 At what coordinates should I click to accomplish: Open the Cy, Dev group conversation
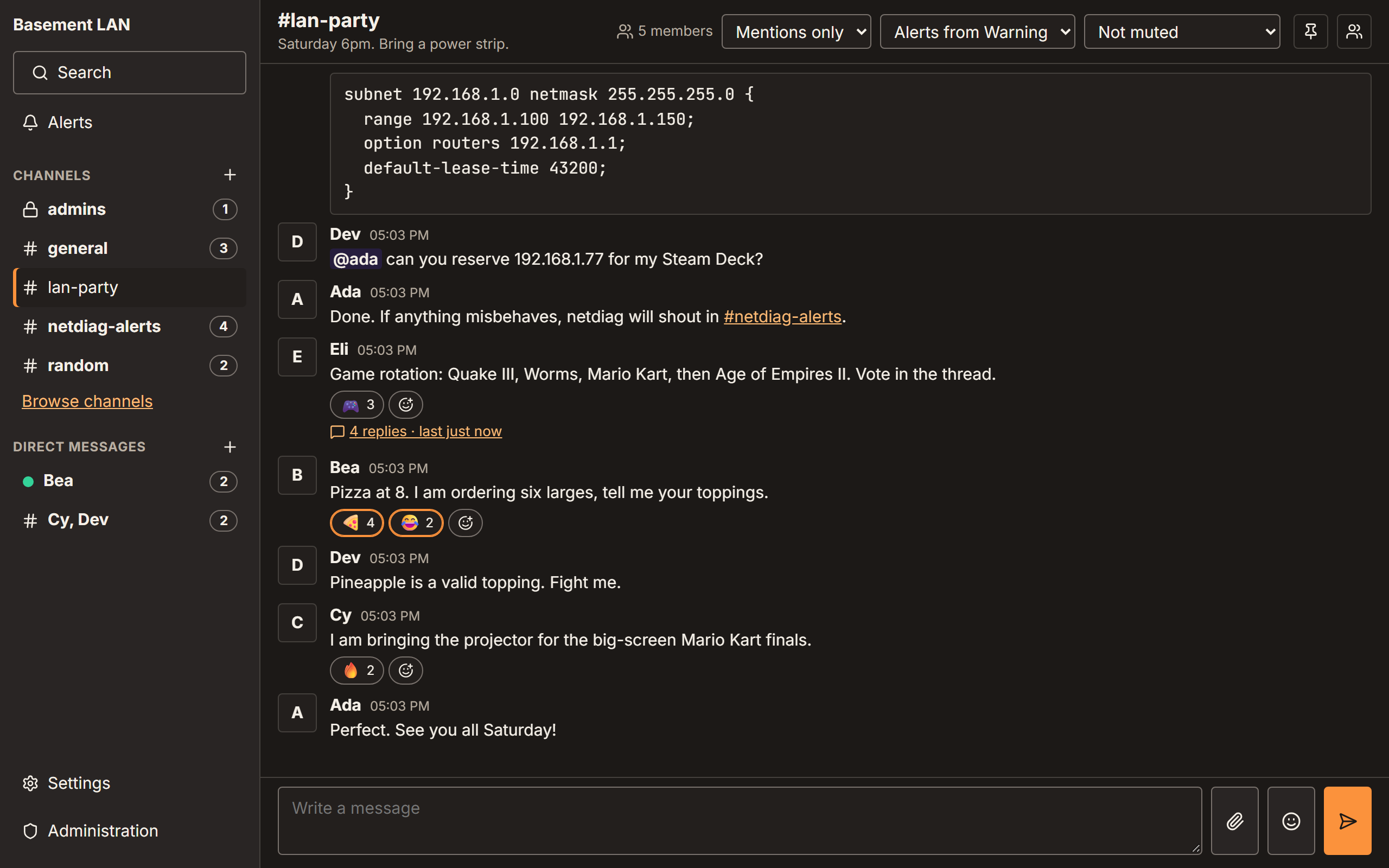click(x=130, y=520)
